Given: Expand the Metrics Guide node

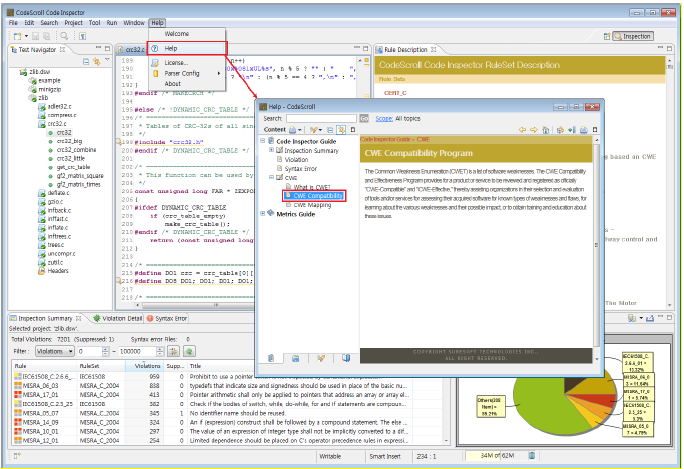Looking at the screenshot, I should (263, 214).
